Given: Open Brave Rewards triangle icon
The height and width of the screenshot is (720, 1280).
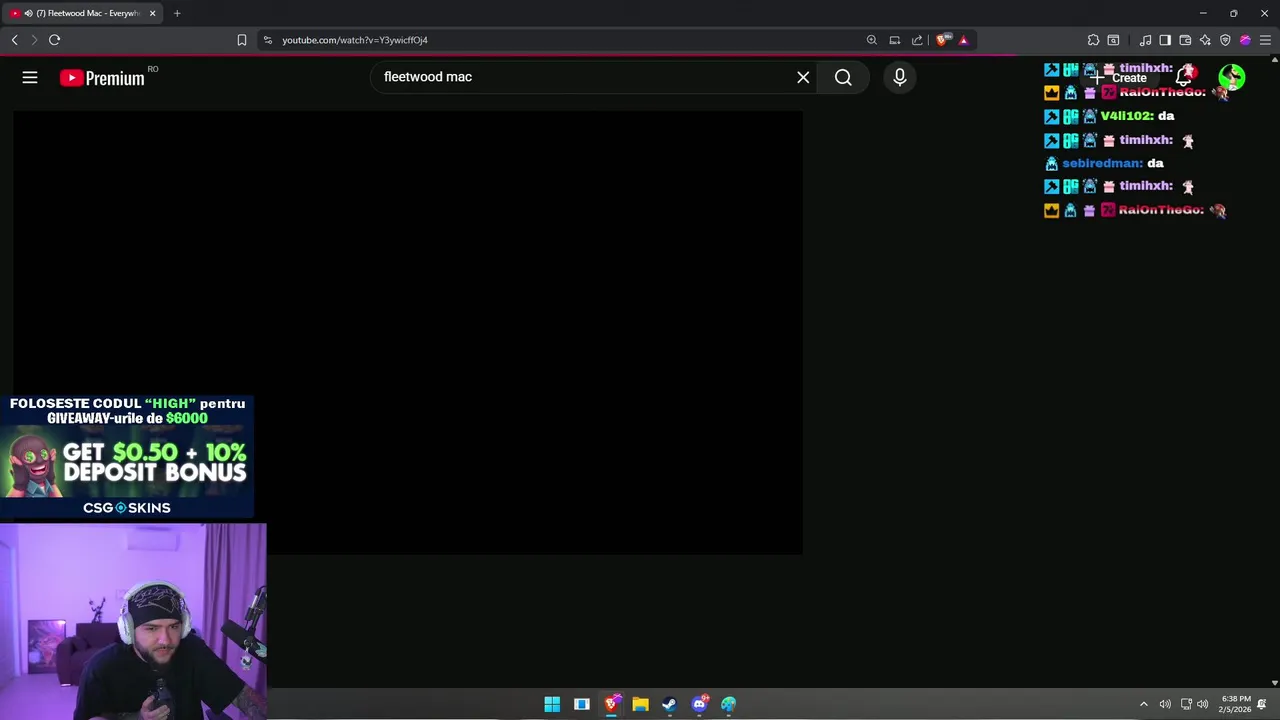Looking at the screenshot, I should 963,40.
